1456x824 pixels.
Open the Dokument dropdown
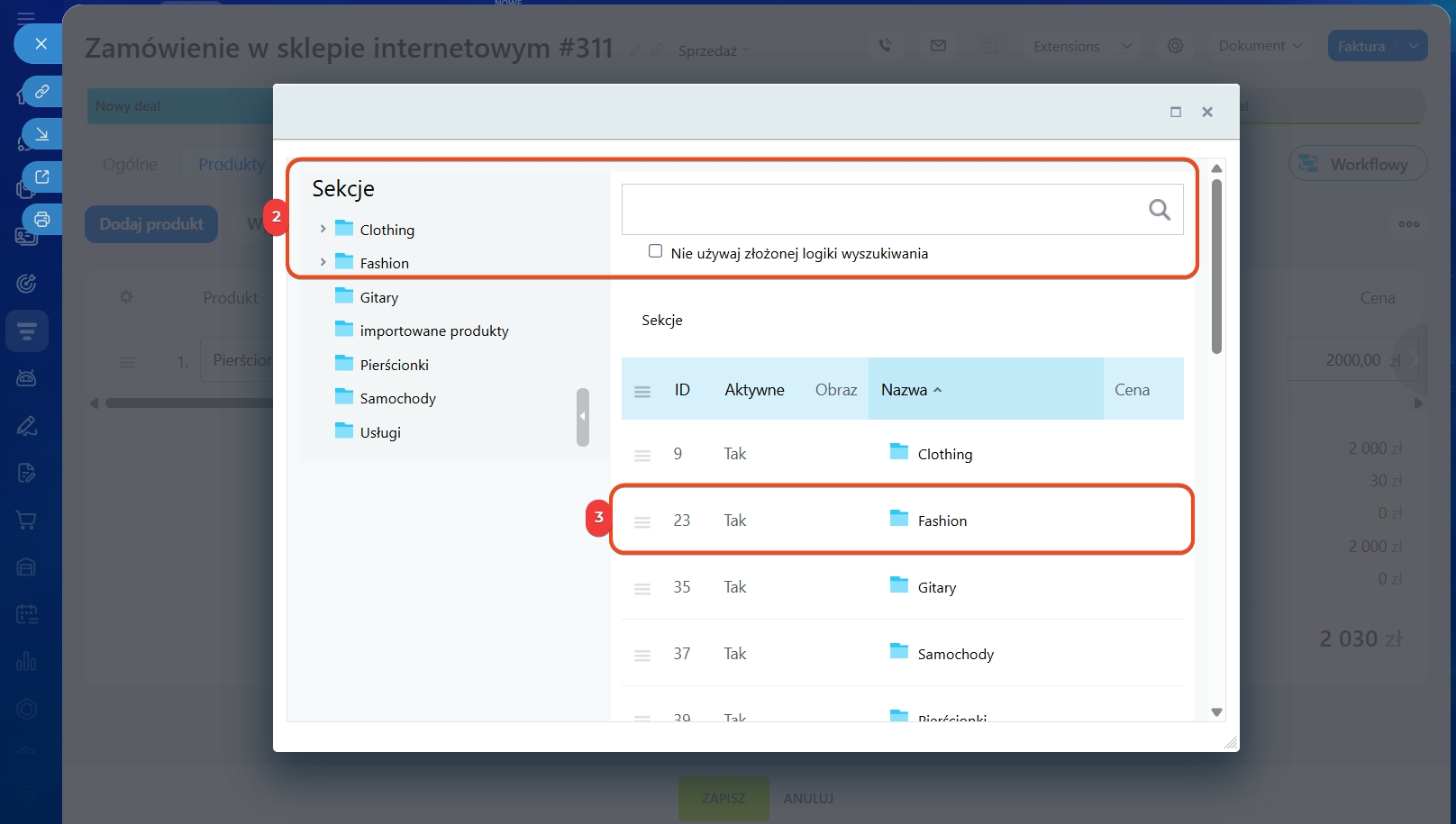[x=1260, y=46]
